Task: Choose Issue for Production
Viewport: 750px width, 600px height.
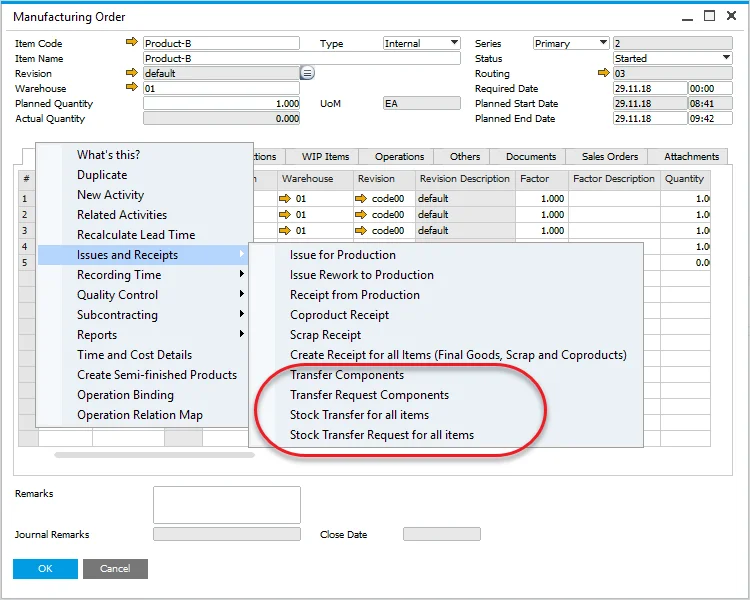Action: click(x=342, y=255)
